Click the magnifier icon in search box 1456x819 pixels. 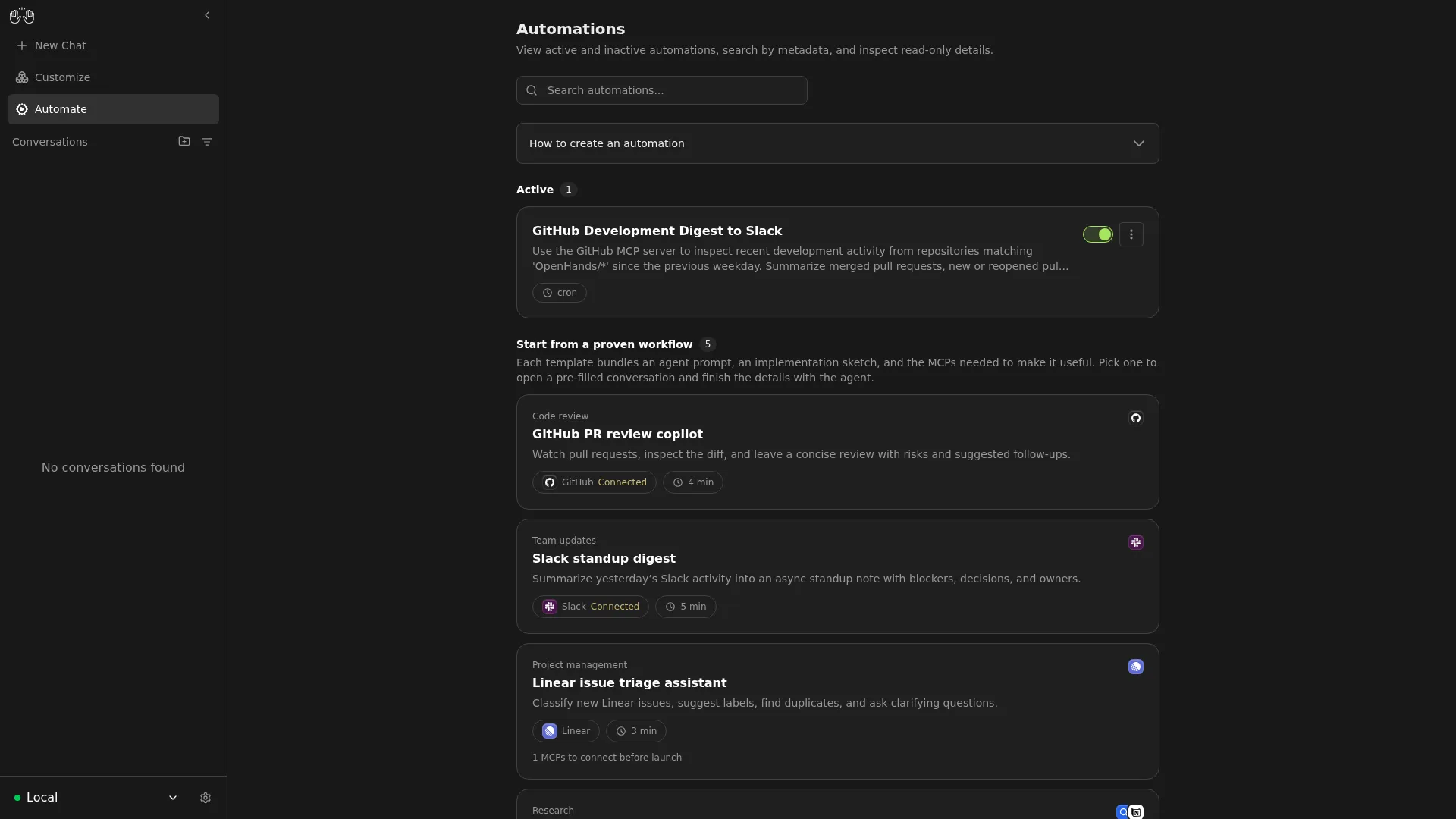tap(532, 90)
